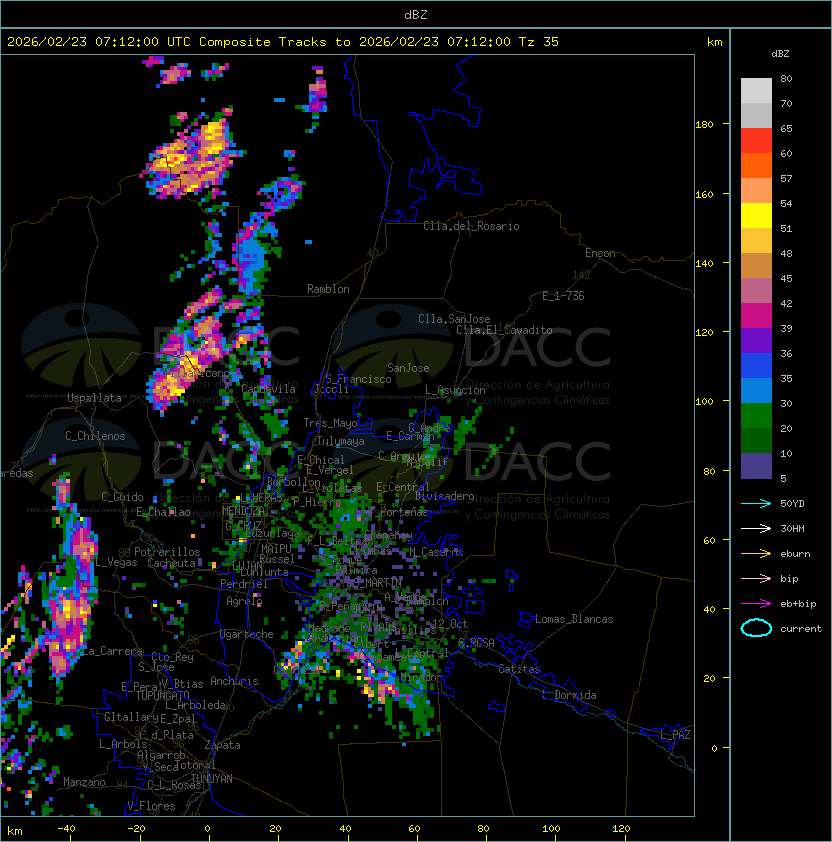Click the yellow eburn arrow legend icon
The height and width of the screenshot is (842, 832).
756,554
